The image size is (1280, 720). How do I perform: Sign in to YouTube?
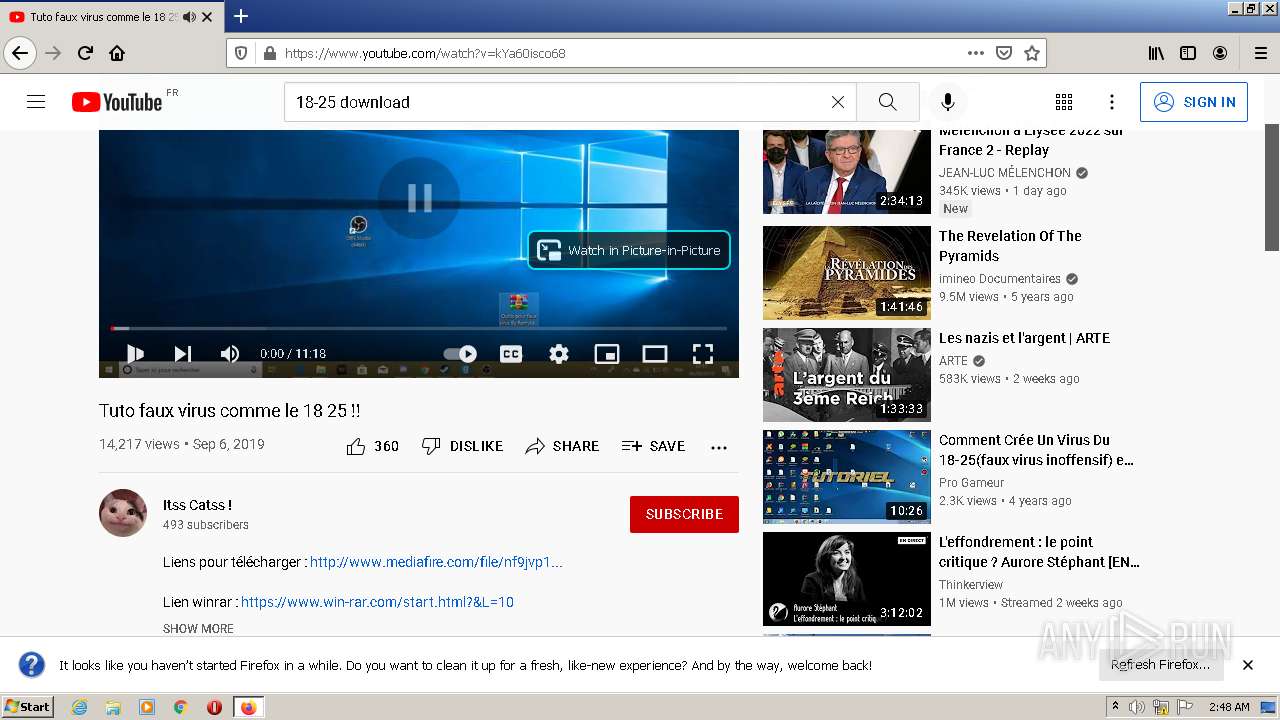coord(1194,102)
